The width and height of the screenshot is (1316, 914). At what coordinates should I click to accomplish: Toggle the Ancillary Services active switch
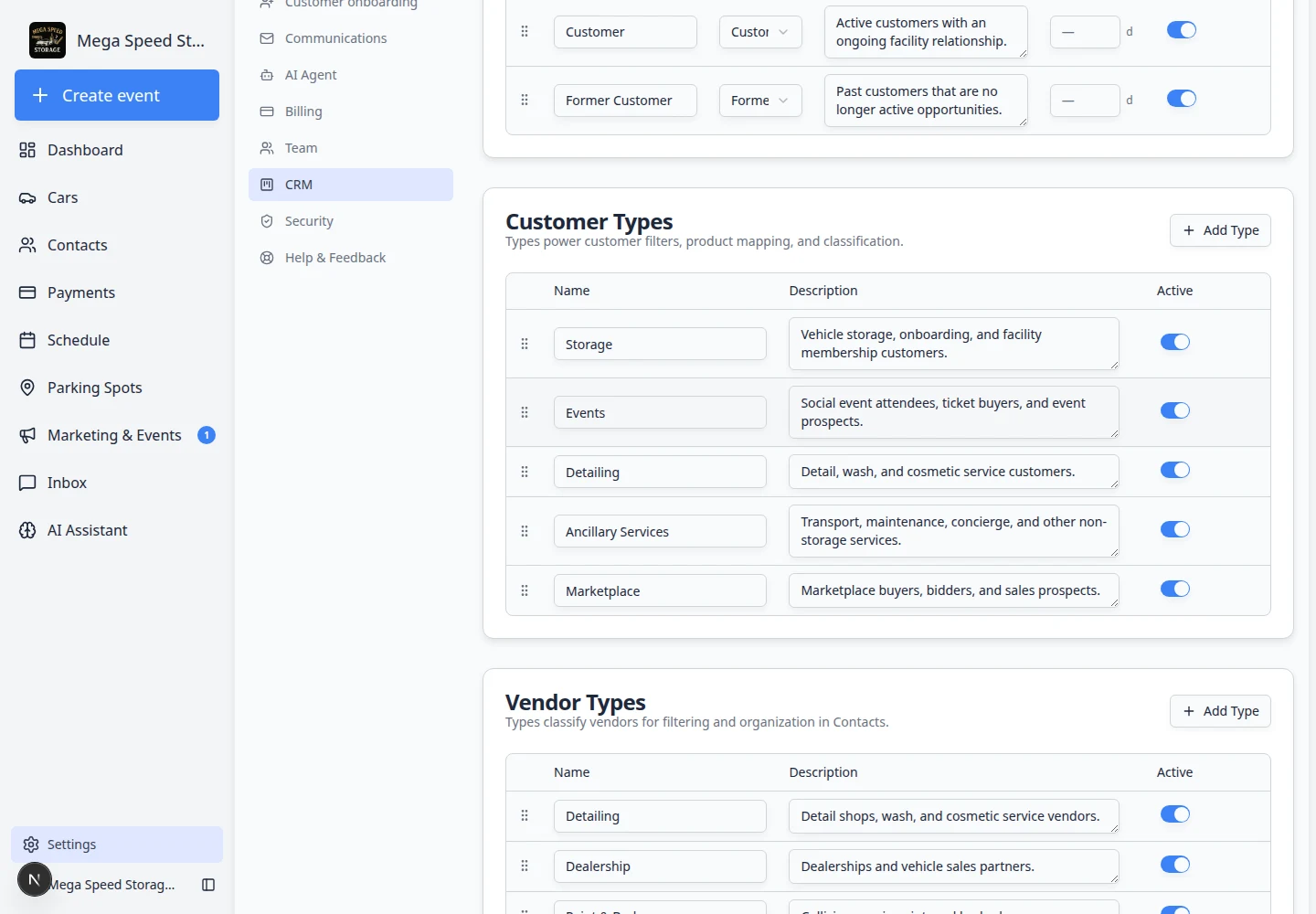coord(1175,529)
